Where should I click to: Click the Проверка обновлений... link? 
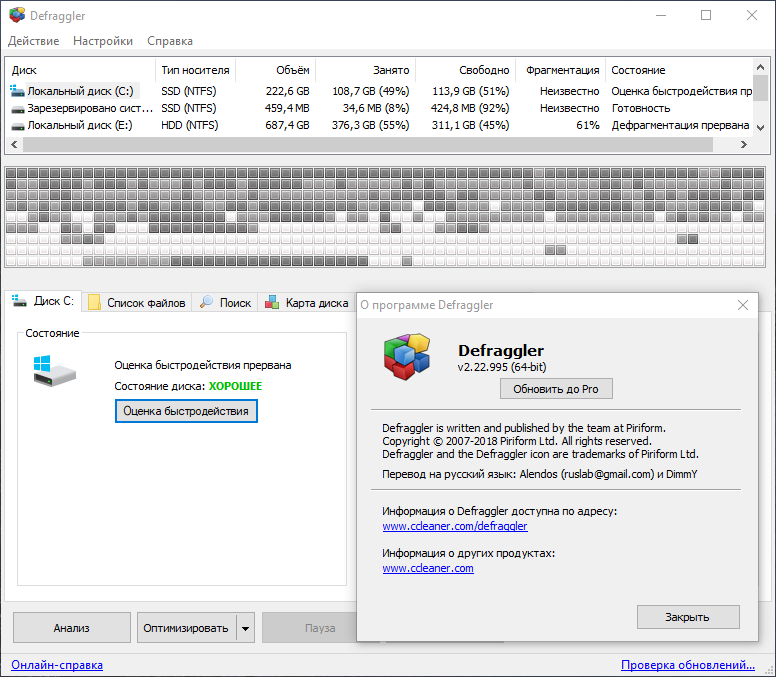click(687, 665)
